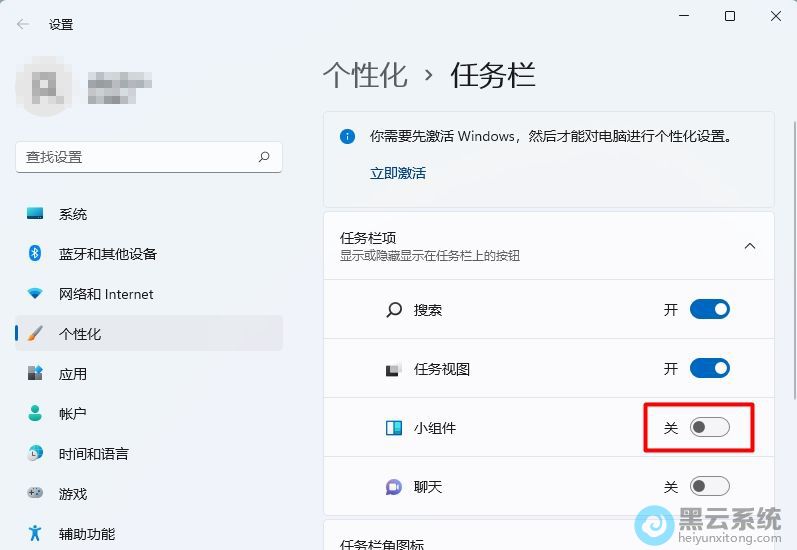Enable the 小组件 widgets toggle
797x550 pixels.
point(710,428)
